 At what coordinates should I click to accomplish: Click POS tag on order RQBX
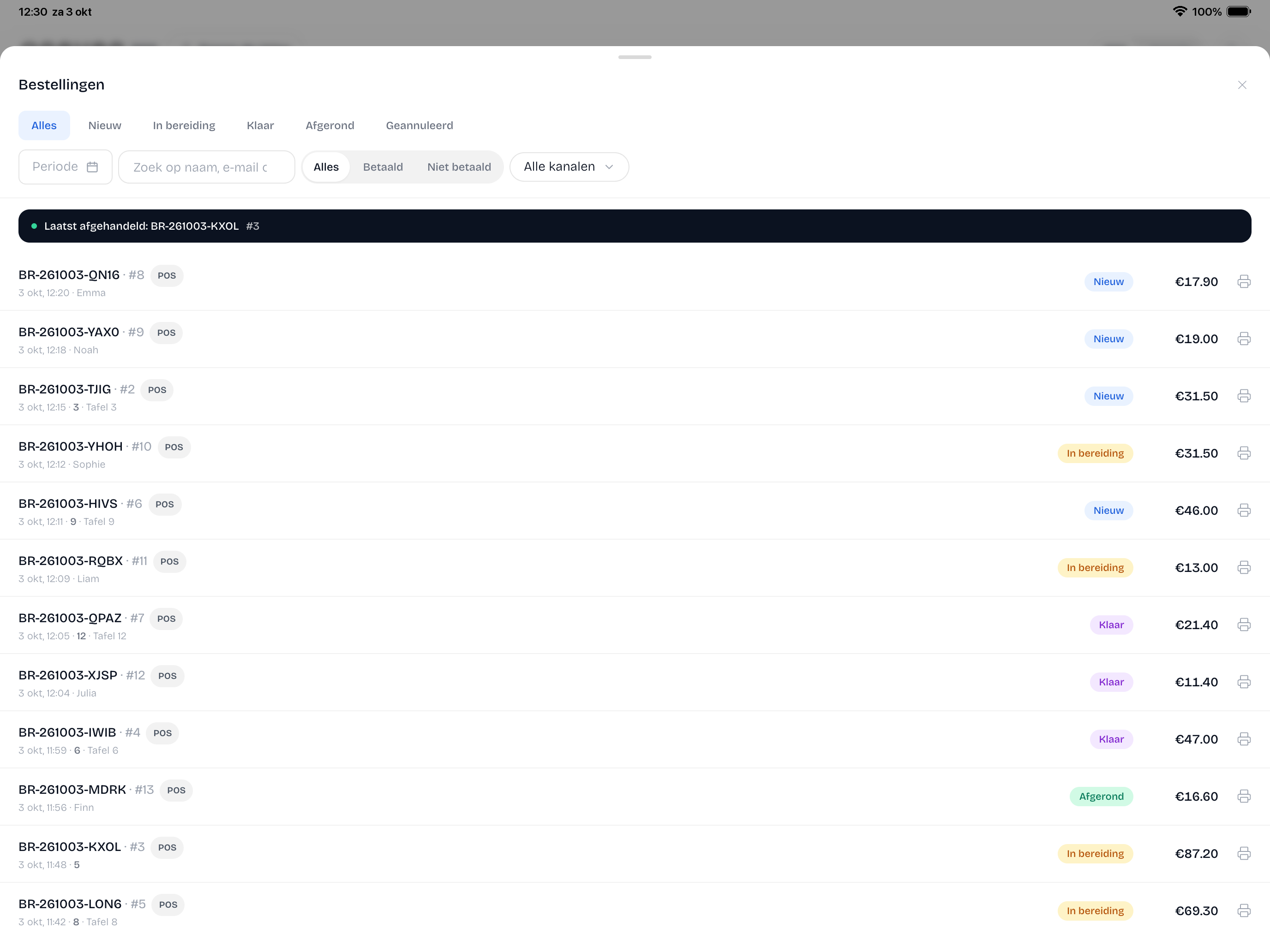(169, 562)
